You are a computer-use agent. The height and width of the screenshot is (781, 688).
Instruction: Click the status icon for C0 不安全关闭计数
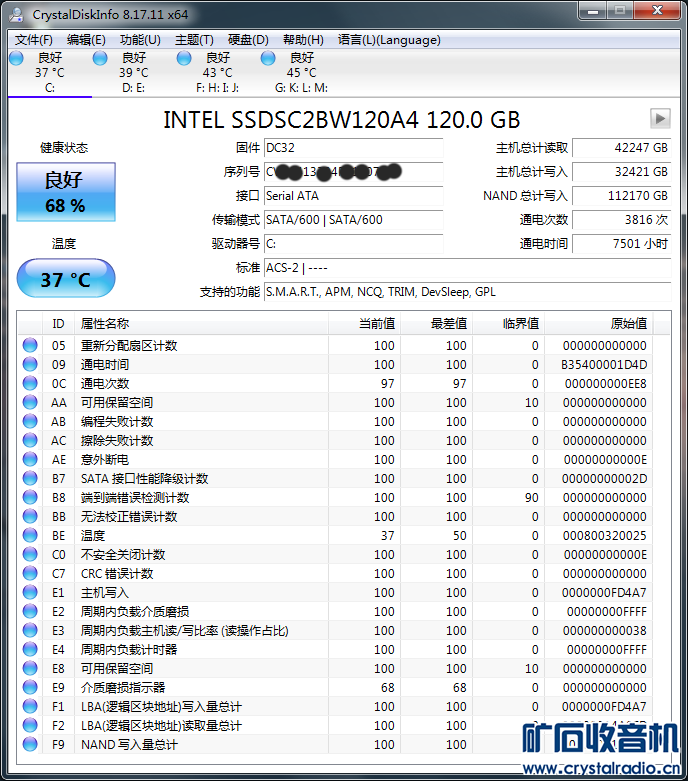tap(30, 554)
